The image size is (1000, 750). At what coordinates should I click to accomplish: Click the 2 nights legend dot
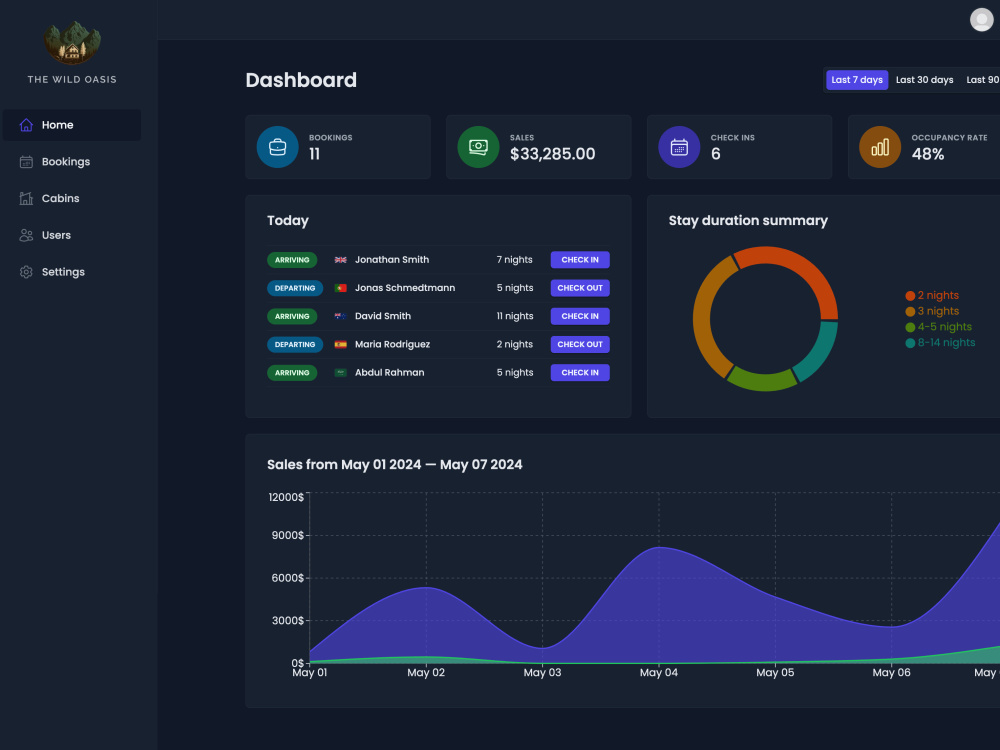point(910,296)
